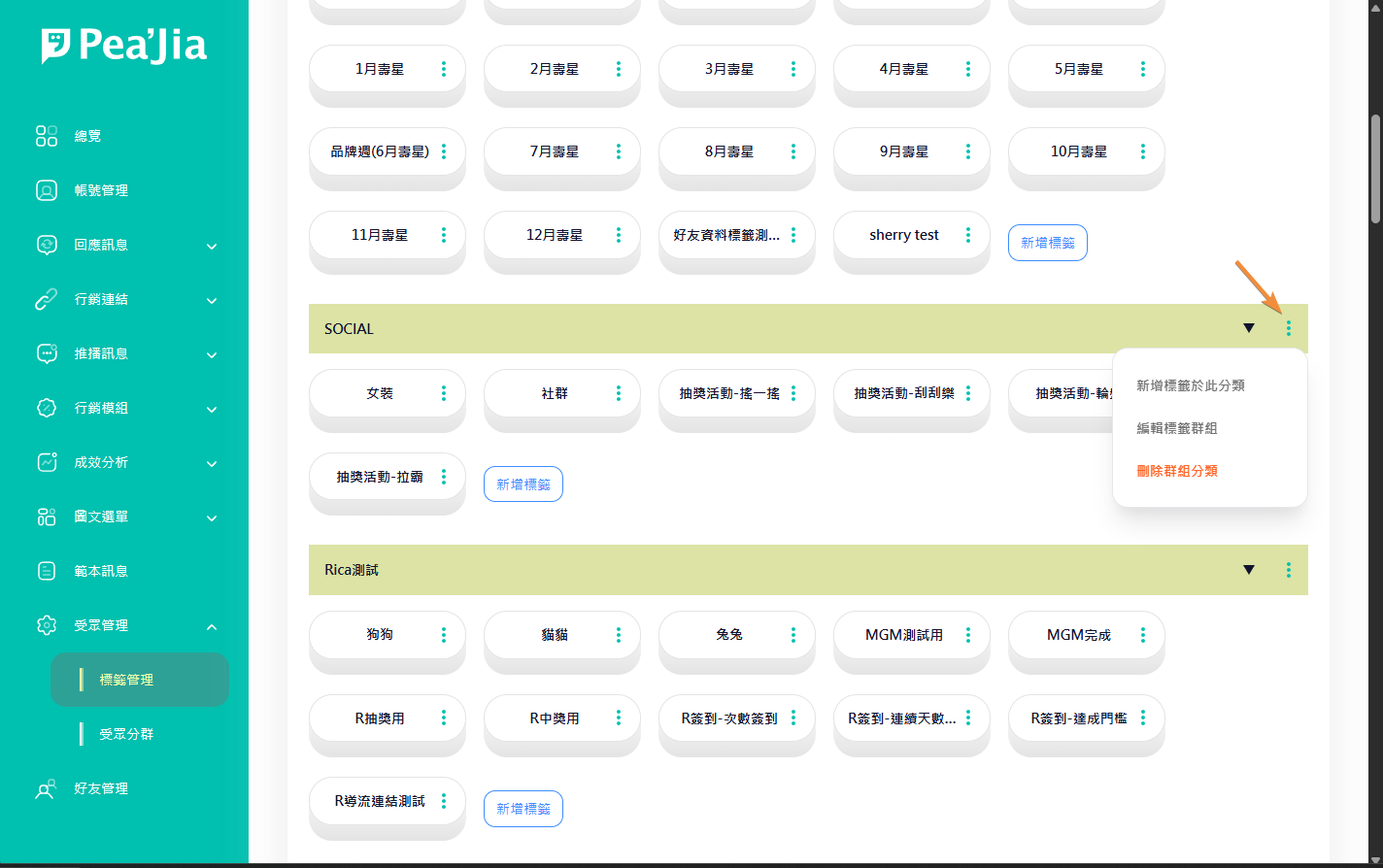This screenshot has width=1383, height=868.
Task: Click the Pea'Jia logo
Action: tap(124, 46)
